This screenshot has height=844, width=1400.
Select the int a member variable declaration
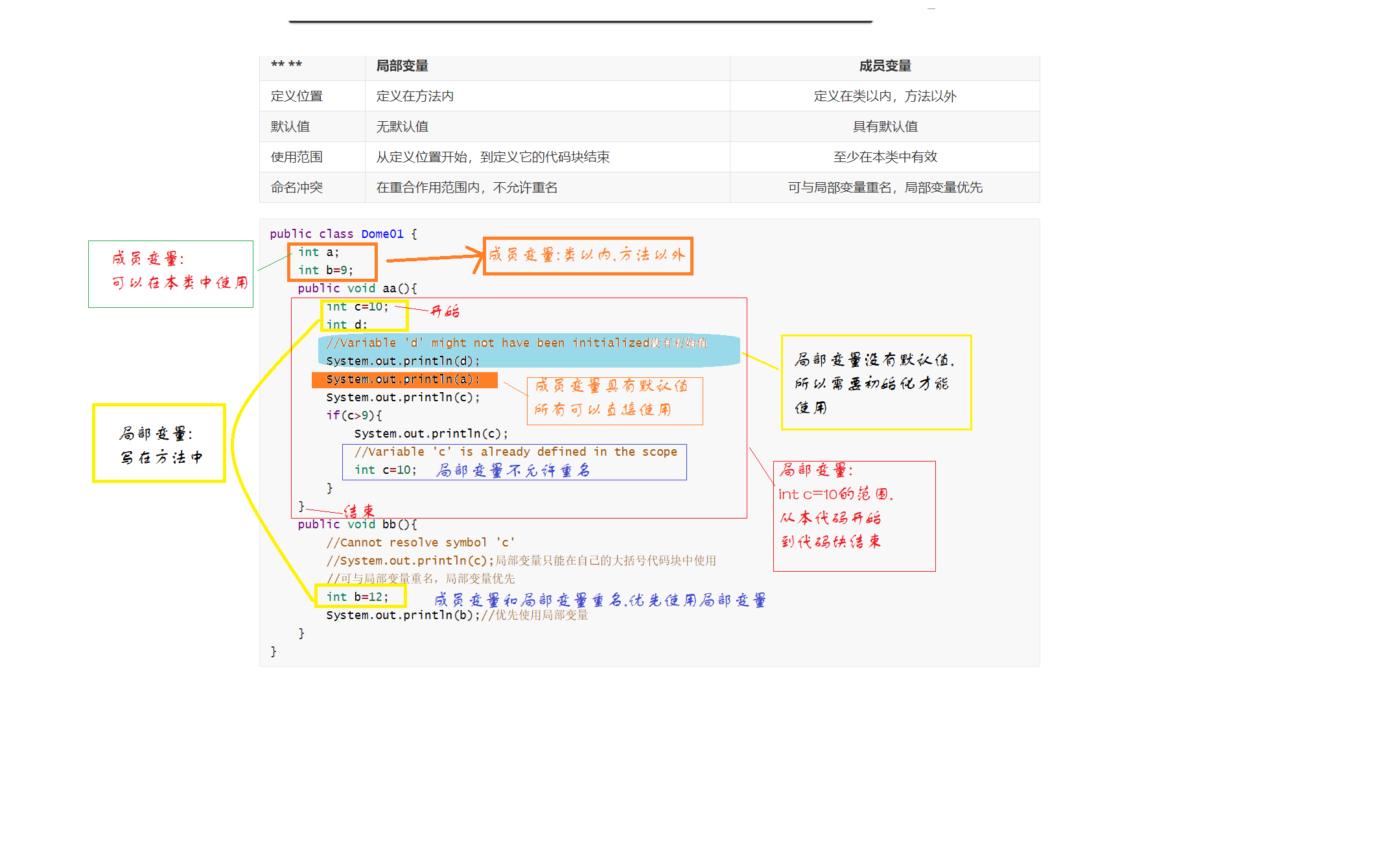pyautogui.click(x=318, y=252)
